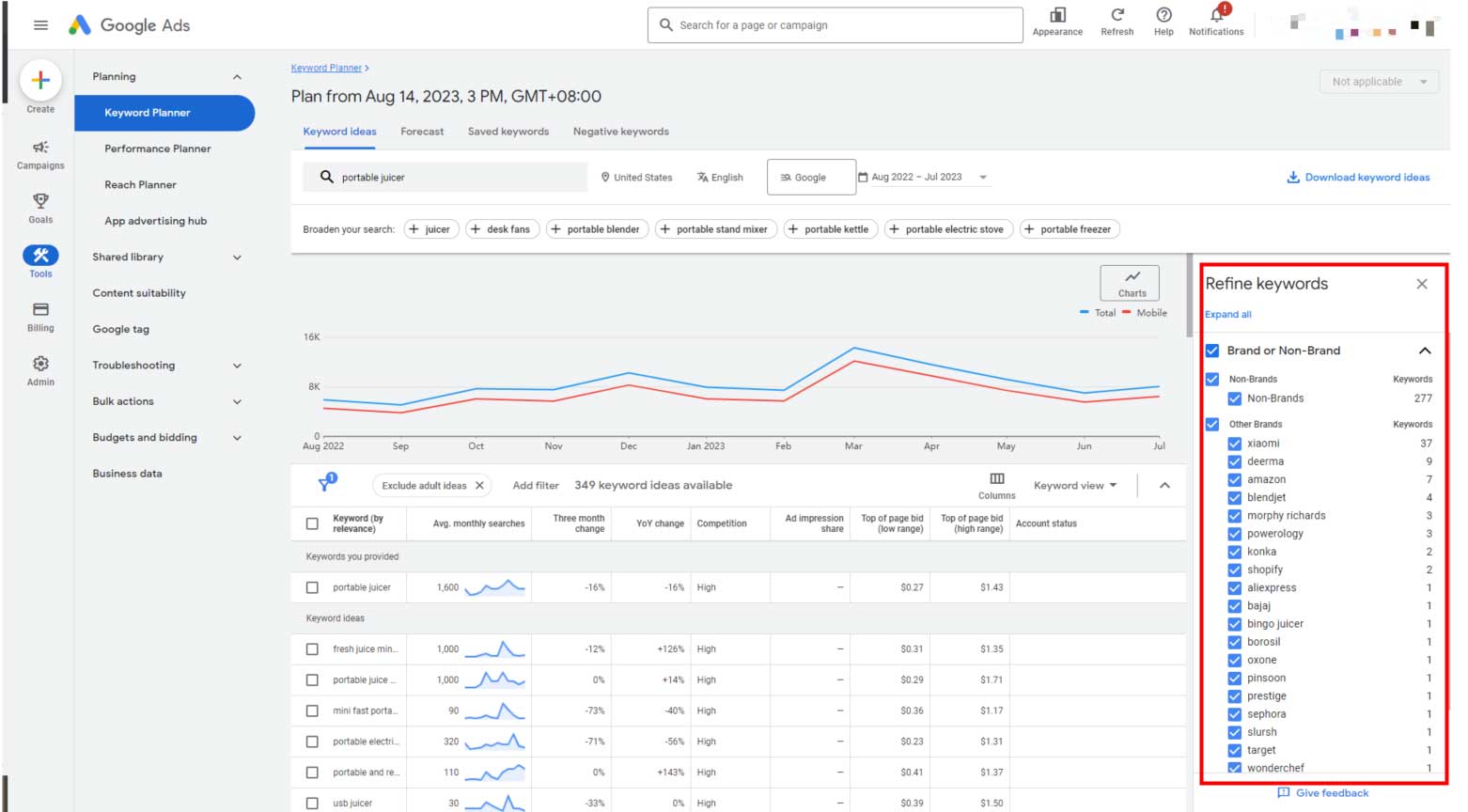Add the portable blender suggestion
Image resolution: width=1468 pixels, height=812 pixels.
[x=595, y=229]
